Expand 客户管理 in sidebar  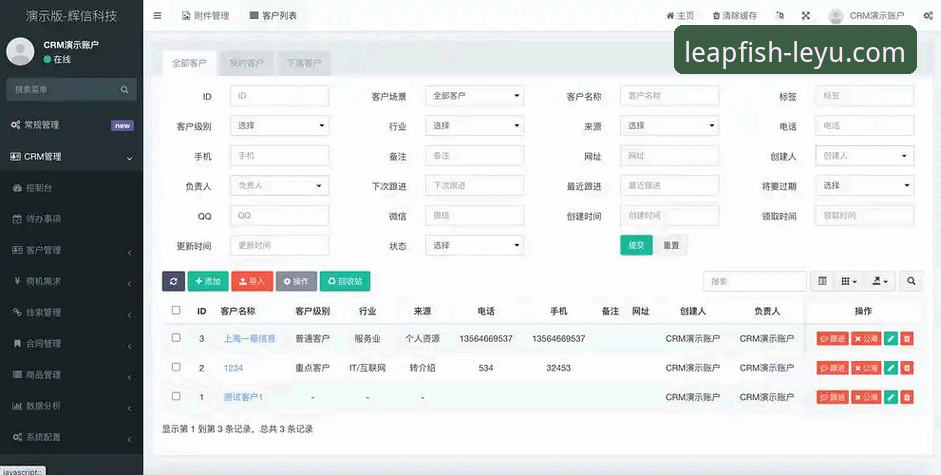[71, 250]
